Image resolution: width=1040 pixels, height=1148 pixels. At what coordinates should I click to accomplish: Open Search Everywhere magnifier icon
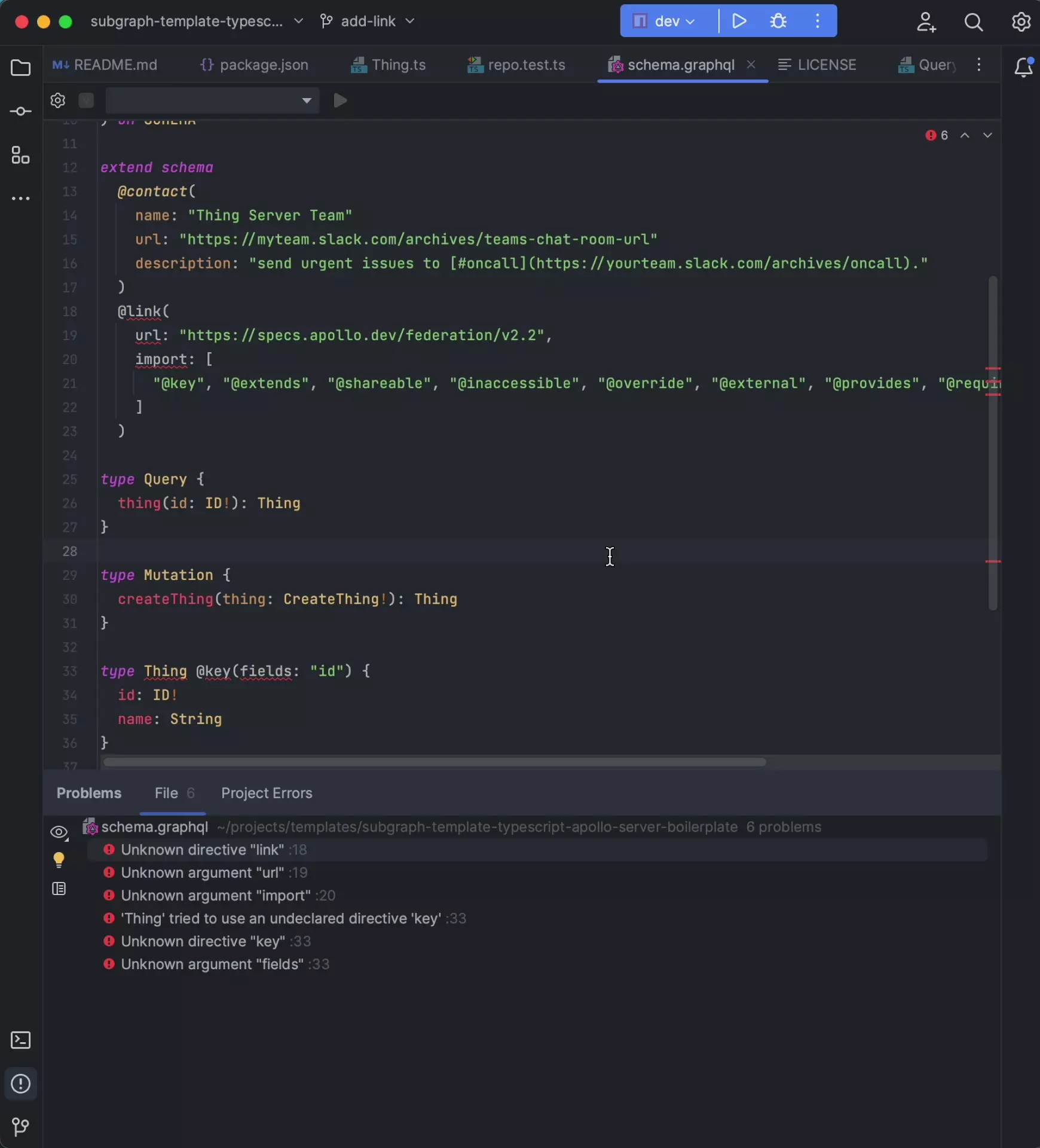pyautogui.click(x=974, y=22)
